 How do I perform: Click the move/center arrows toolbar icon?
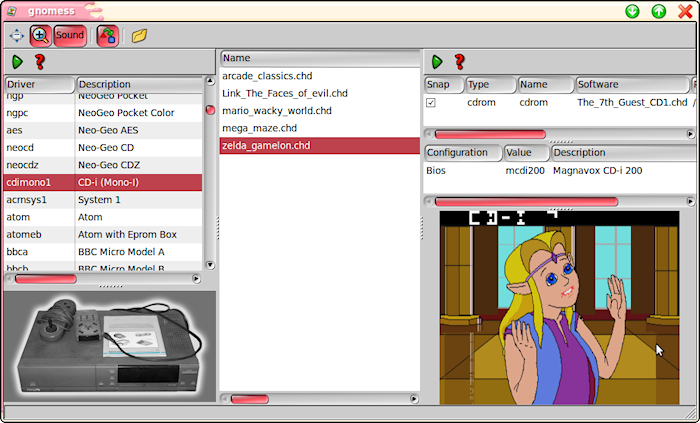(17, 35)
